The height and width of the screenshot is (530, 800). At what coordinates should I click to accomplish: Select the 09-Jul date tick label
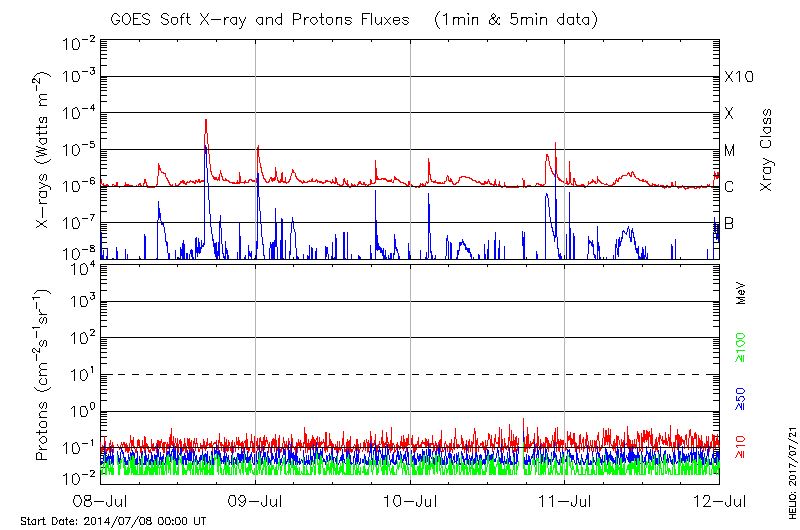(256, 498)
